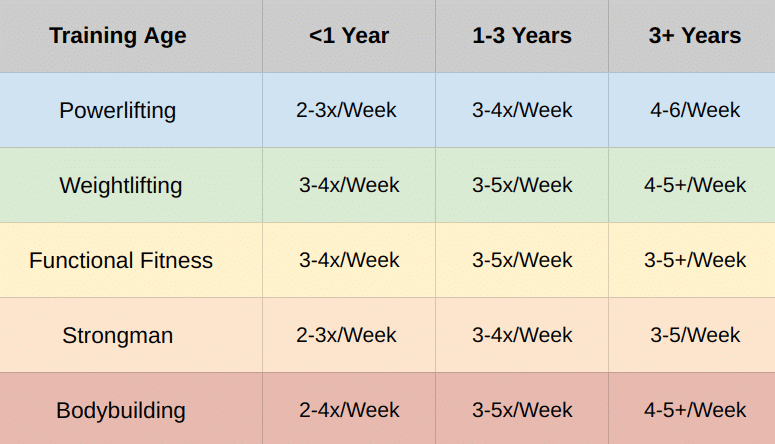Select Weightlifting 4-5+/Week cell
The image size is (775, 444).
click(x=692, y=185)
